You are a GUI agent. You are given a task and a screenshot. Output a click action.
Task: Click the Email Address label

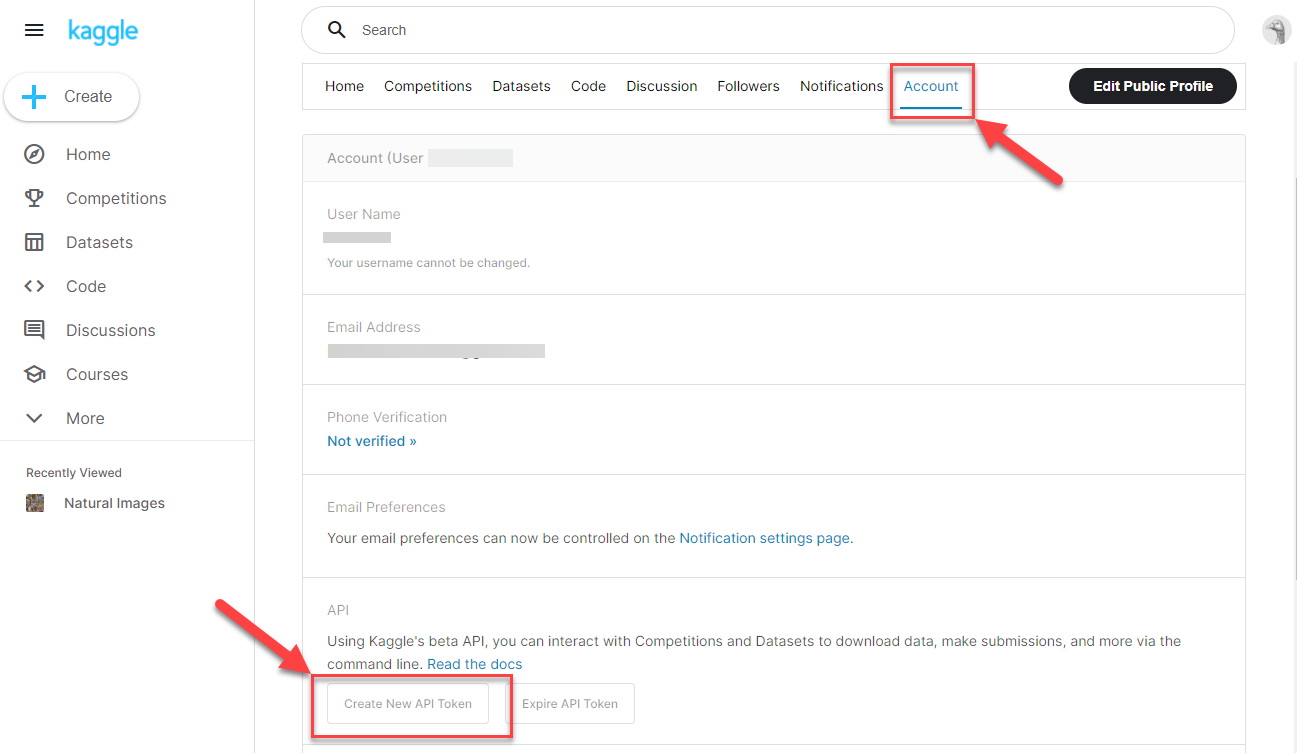click(x=374, y=327)
